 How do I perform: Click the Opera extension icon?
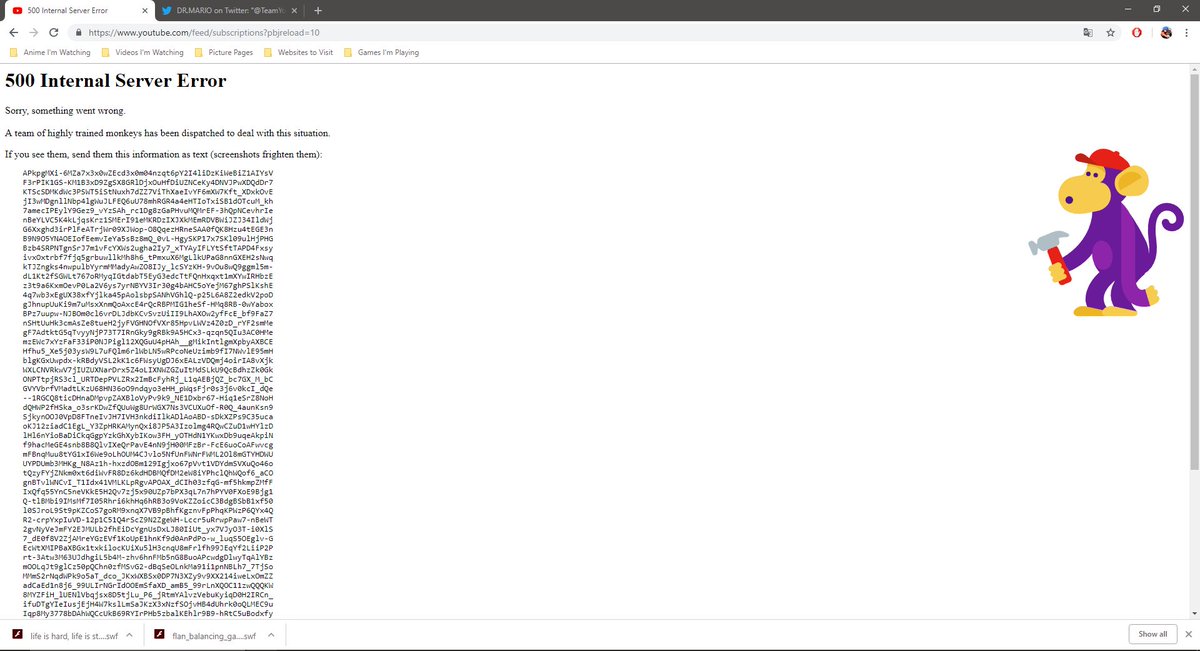pos(1138,32)
